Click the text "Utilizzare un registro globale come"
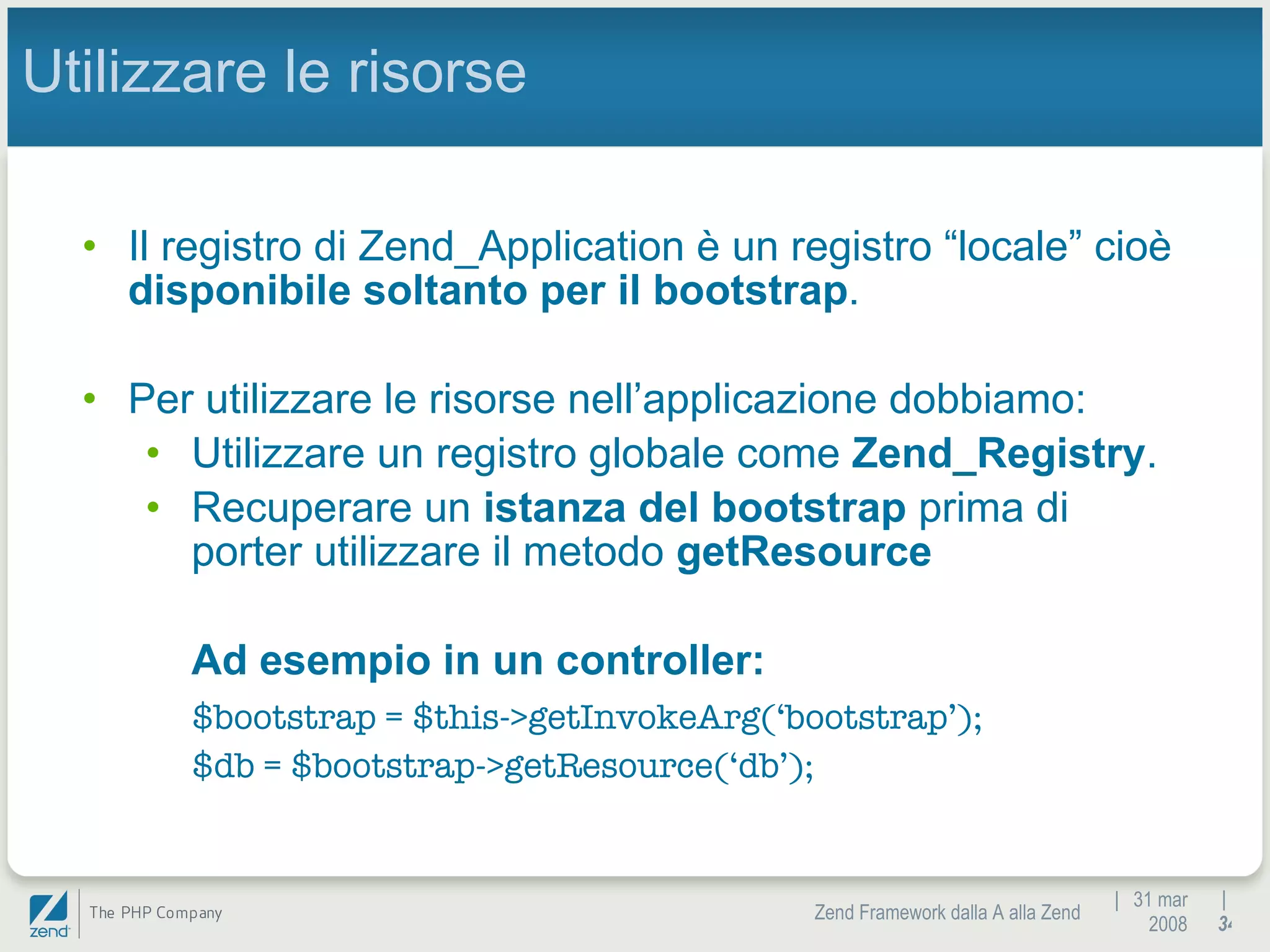Image resolution: width=1270 pixels, height=952 pixels. (516, 454)
